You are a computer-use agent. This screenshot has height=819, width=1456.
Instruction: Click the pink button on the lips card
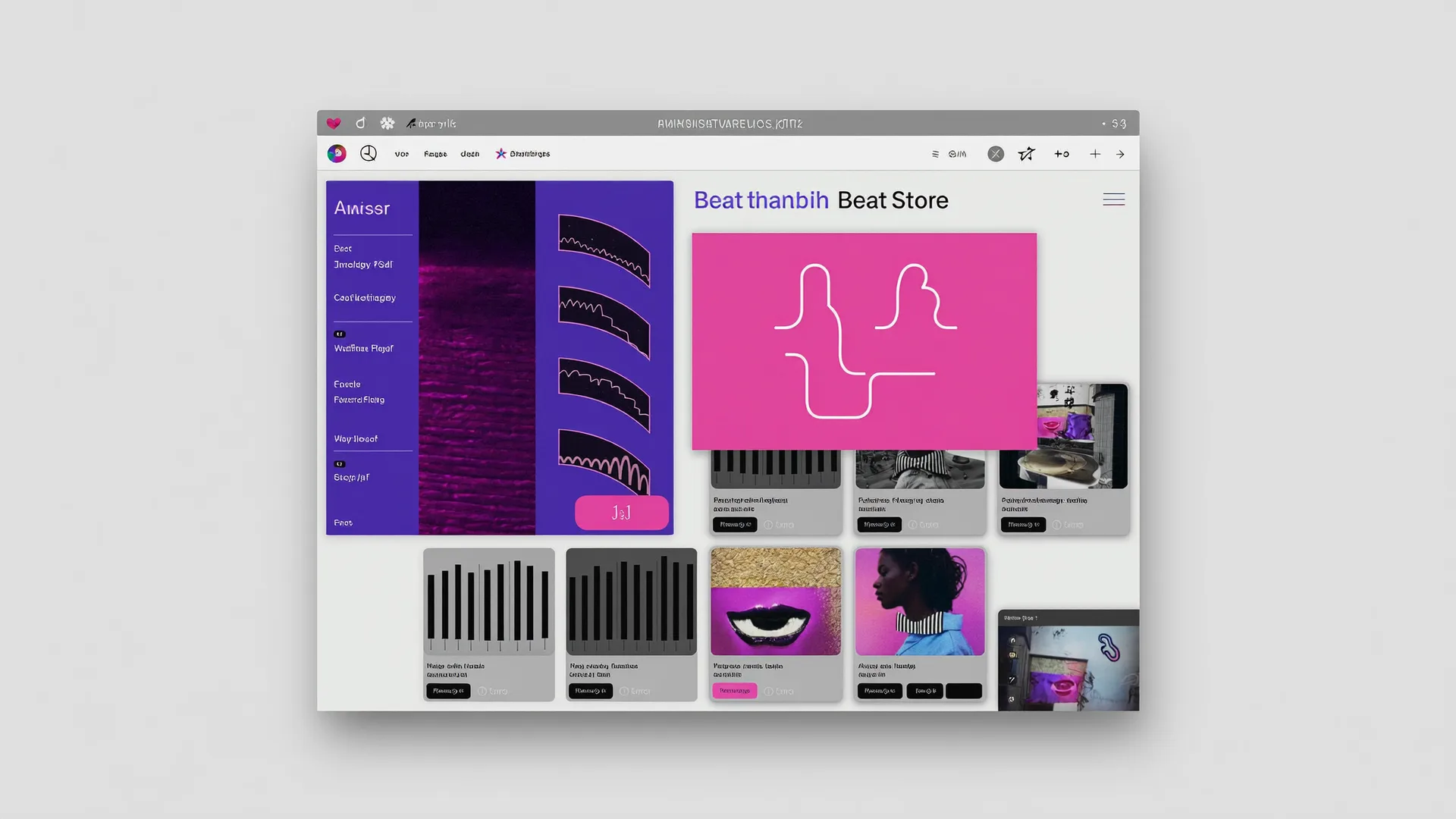tap(735, 691)
